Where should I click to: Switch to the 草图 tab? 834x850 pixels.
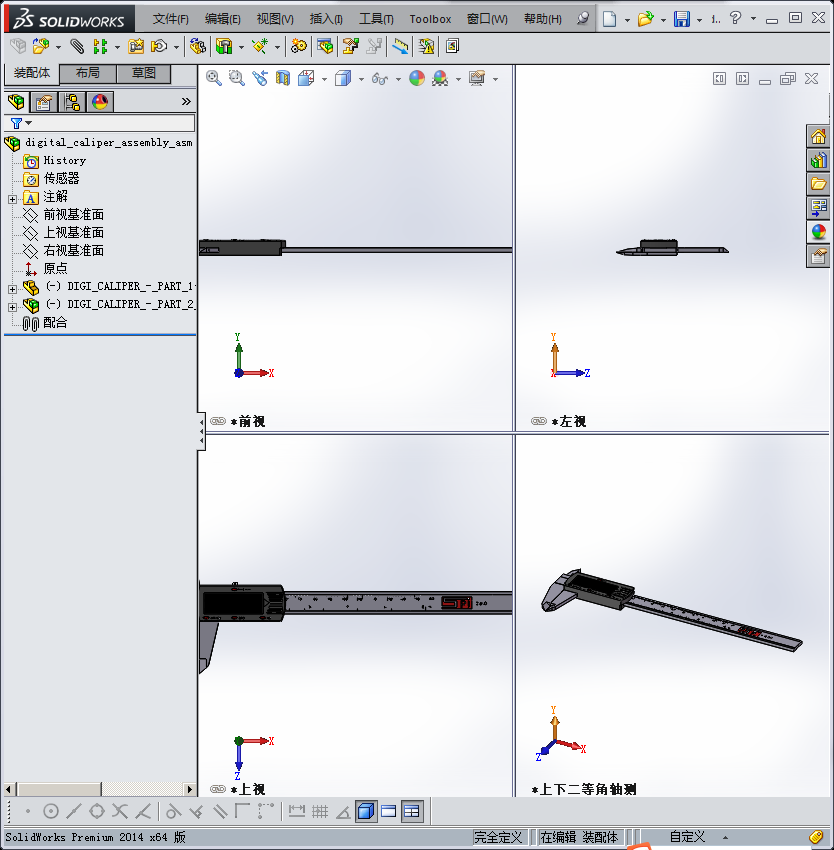click(x=144, y=73)
